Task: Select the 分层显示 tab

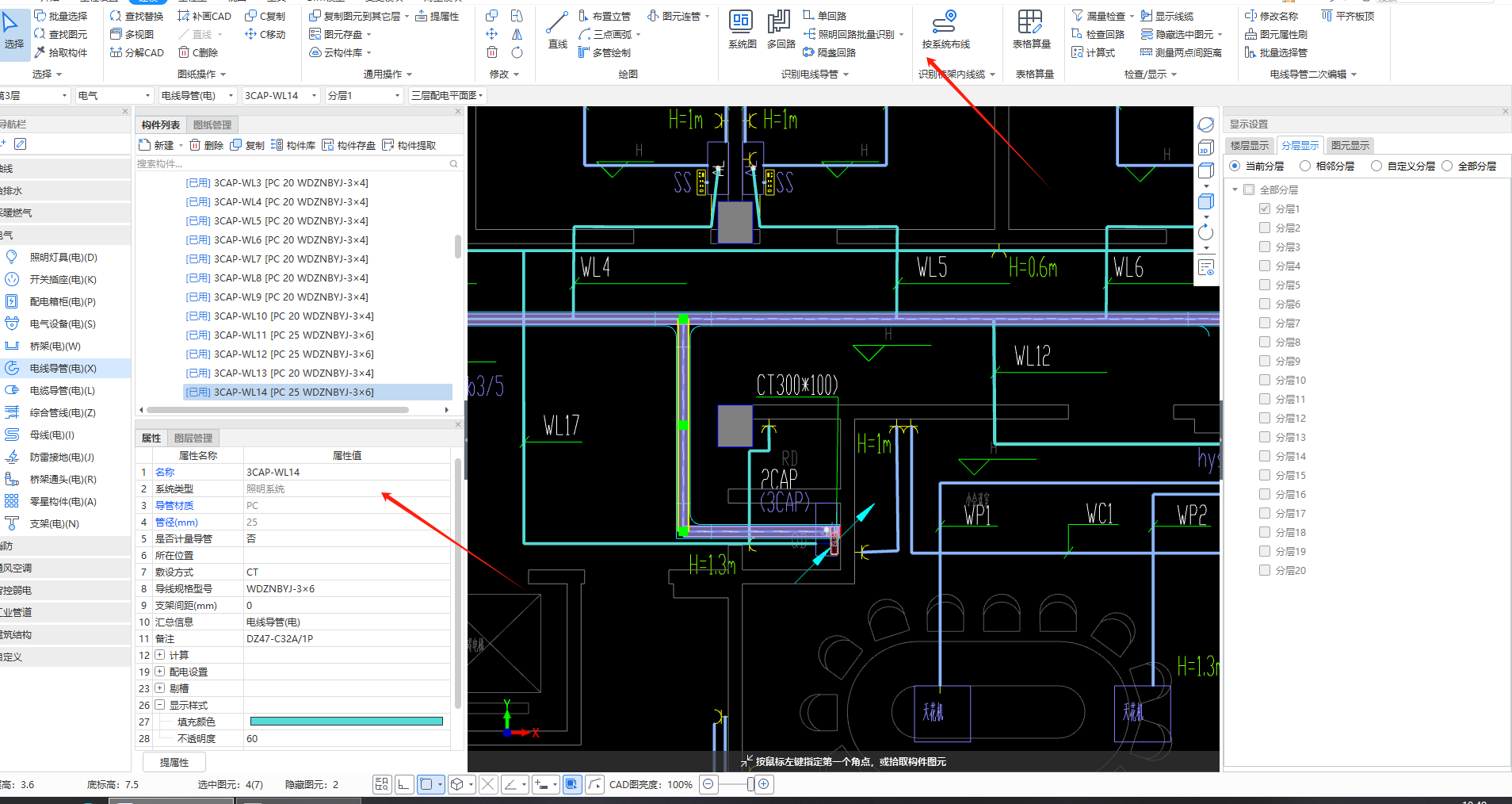Action: tap(1300, 145)
